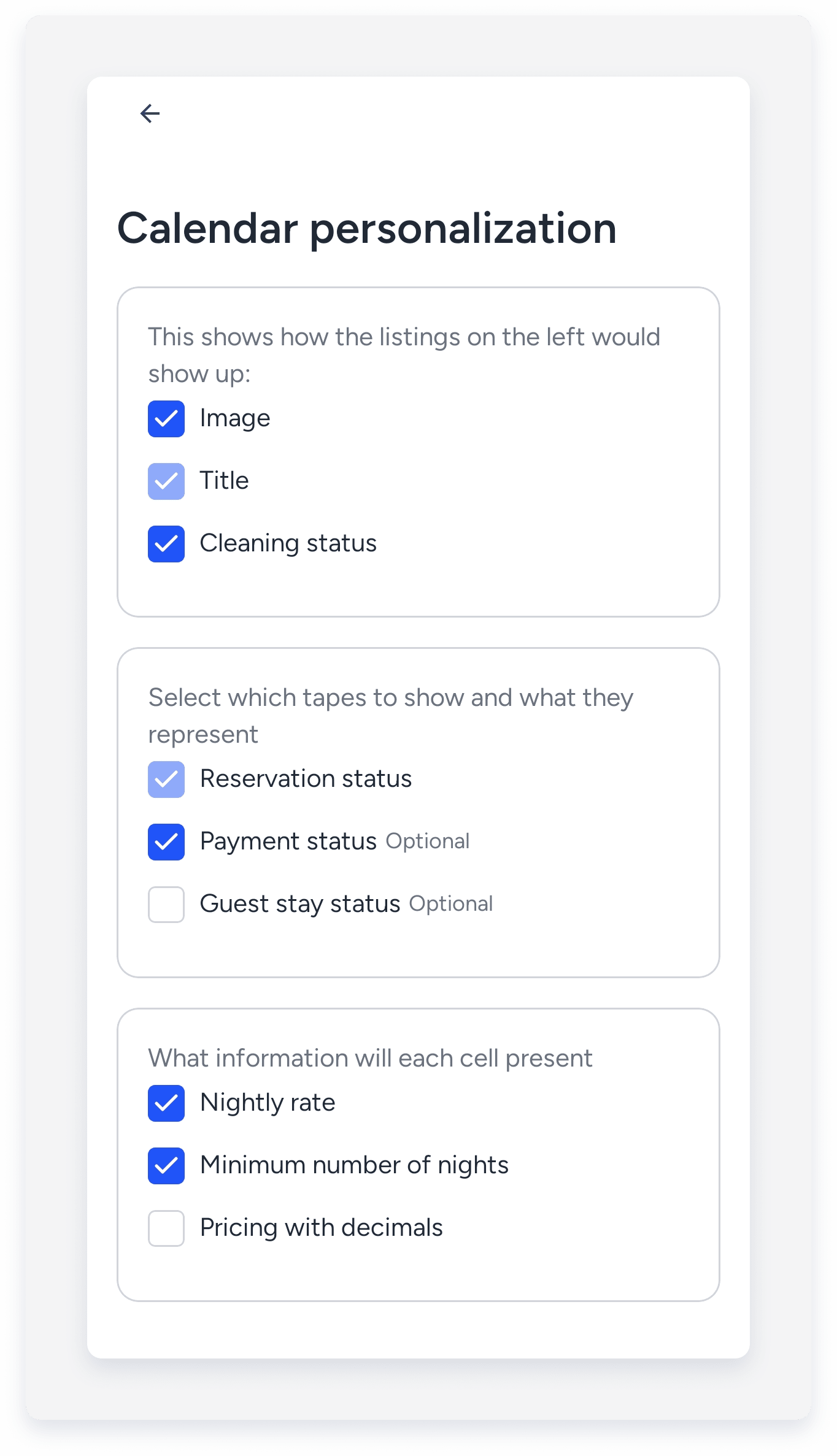The width and height of the screenshot is (837, 1456).
Task: Toggle the Reservation status checkbox
Action: (x=166, y=780)
